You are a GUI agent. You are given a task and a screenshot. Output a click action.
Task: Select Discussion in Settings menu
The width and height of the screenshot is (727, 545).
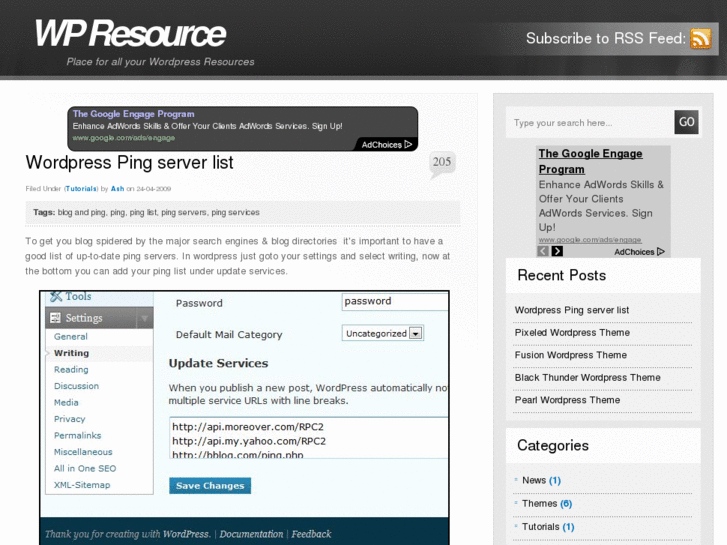click(x=77, y=386)
